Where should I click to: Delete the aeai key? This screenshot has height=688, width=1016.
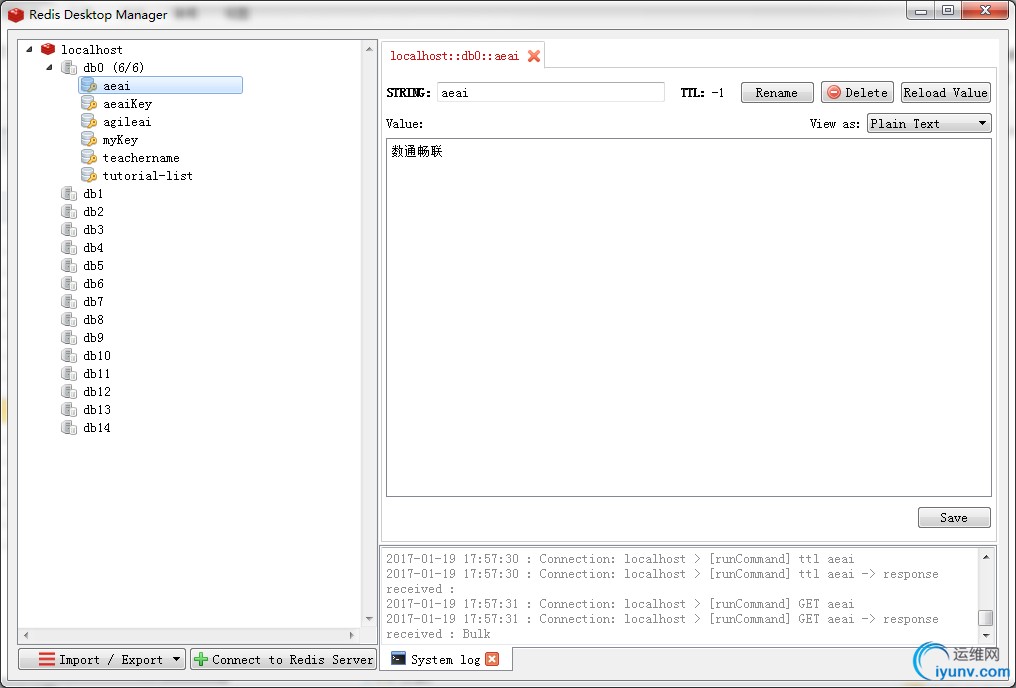click(x=857, y=93)
